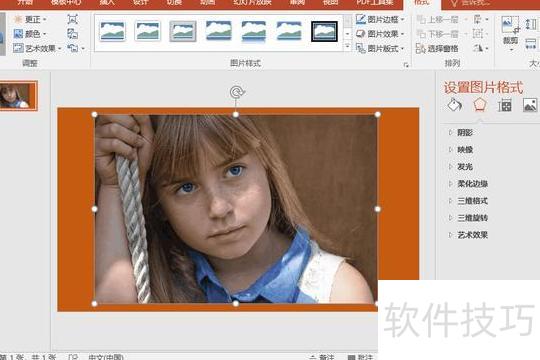Screen dimensions: 540x360
Task: Click the left-middle picture resize handle
Action: click(95, 209)
